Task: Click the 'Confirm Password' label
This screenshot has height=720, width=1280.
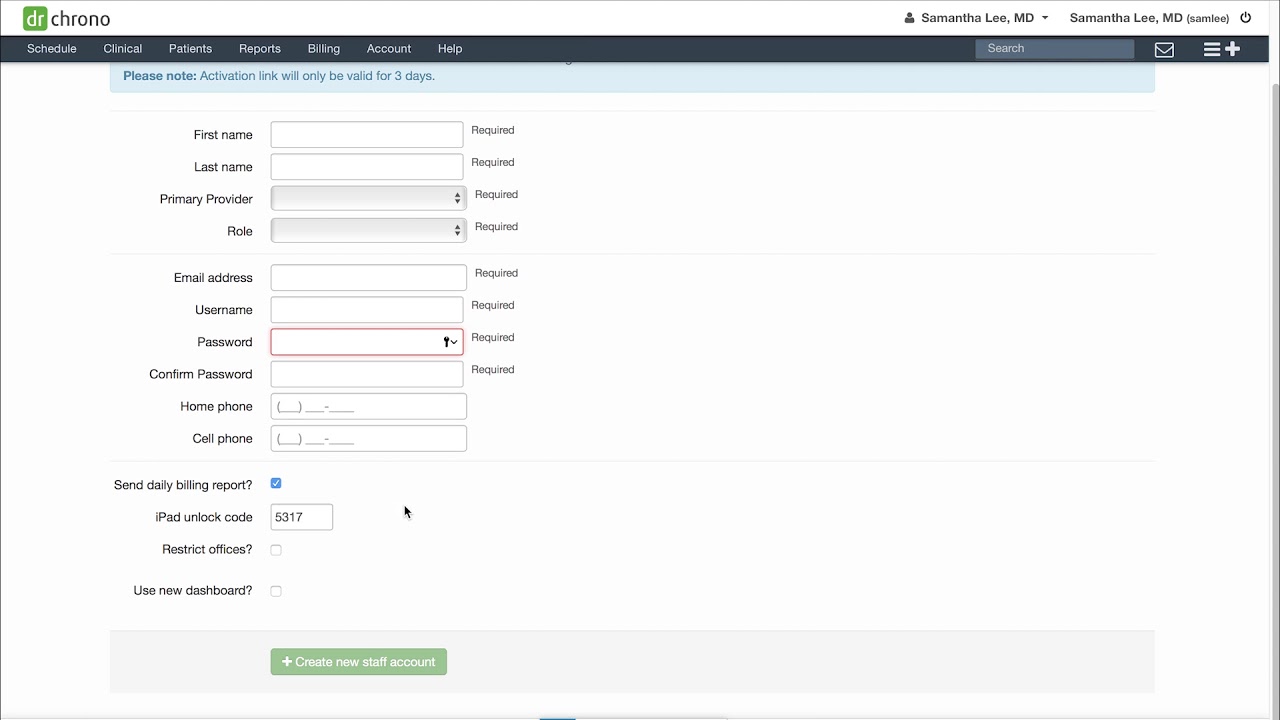Action: [201, 374]
